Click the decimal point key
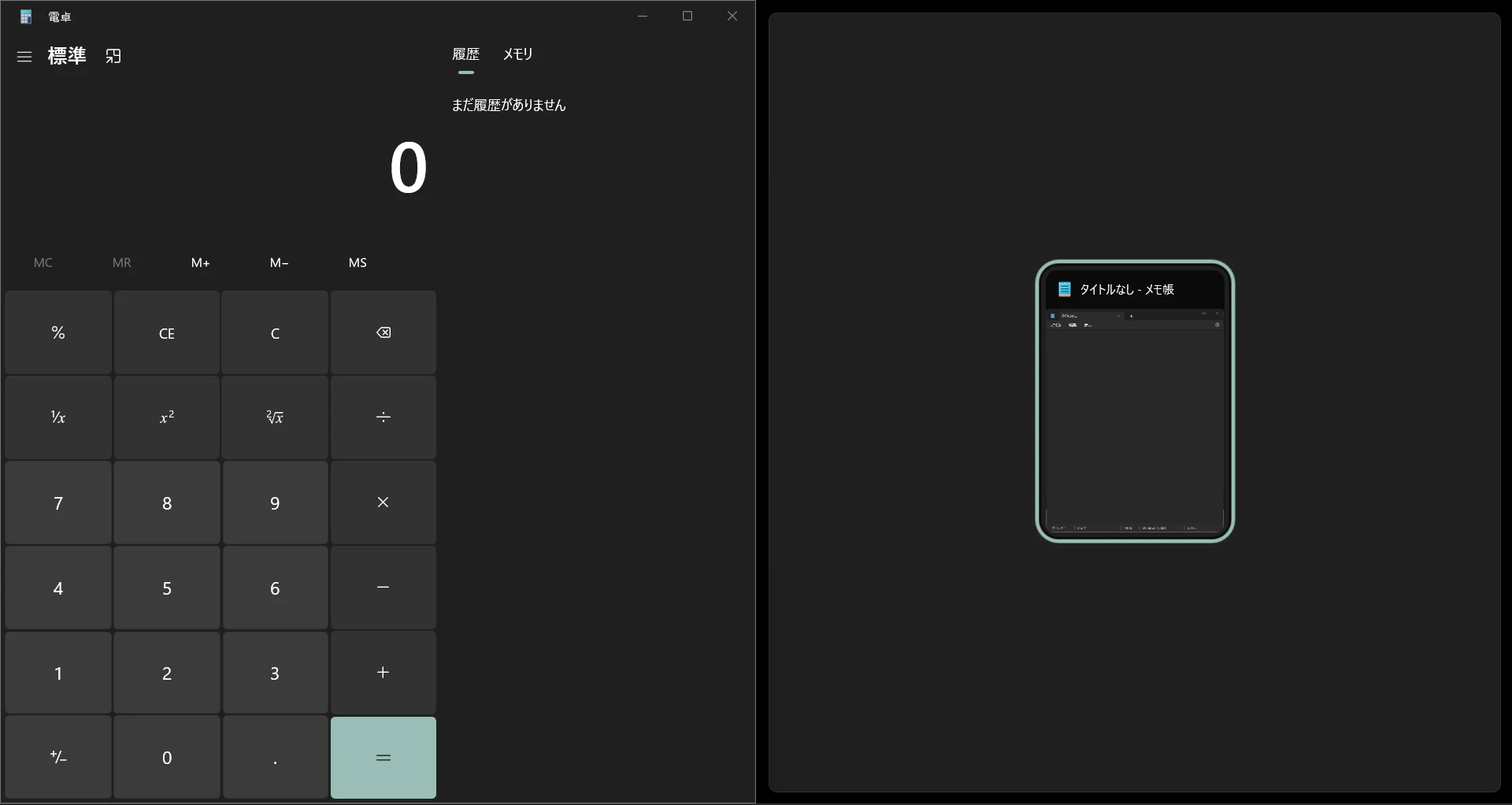1512x805 pixels. (275, 758)
